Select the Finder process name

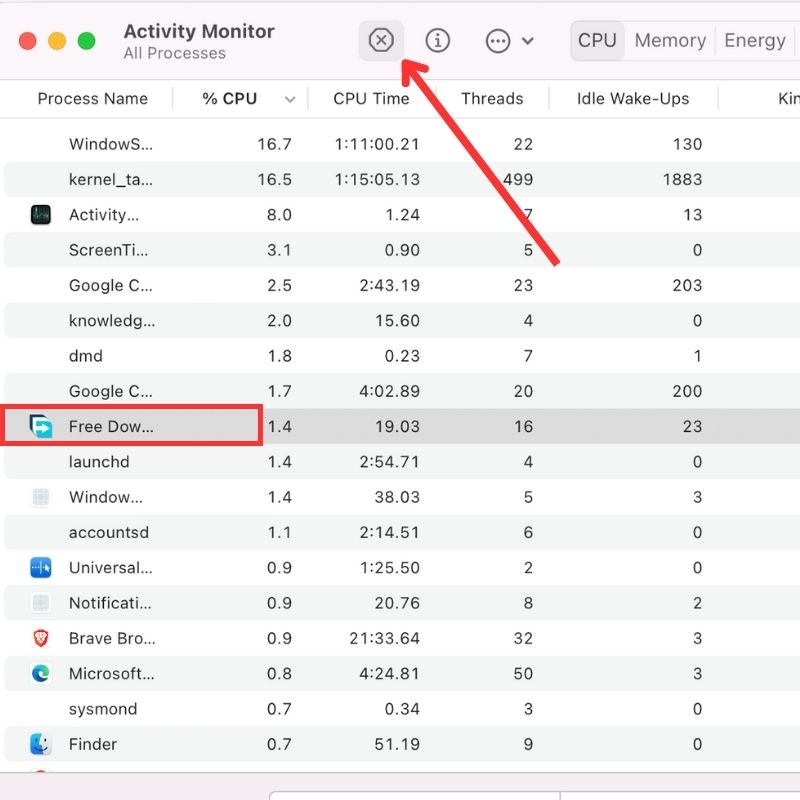point(92,744)
